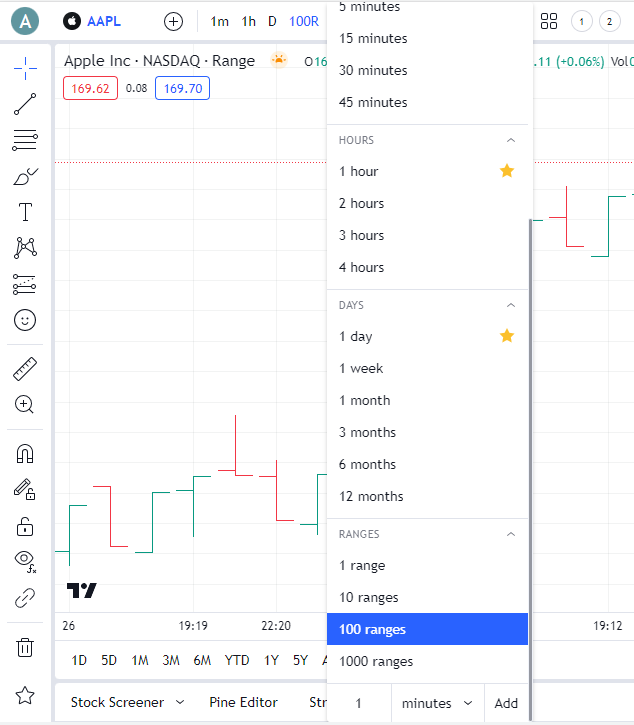Open the XABCD pattern tools
The width and height of the screenshot is (634, 725).
point(25,248)
